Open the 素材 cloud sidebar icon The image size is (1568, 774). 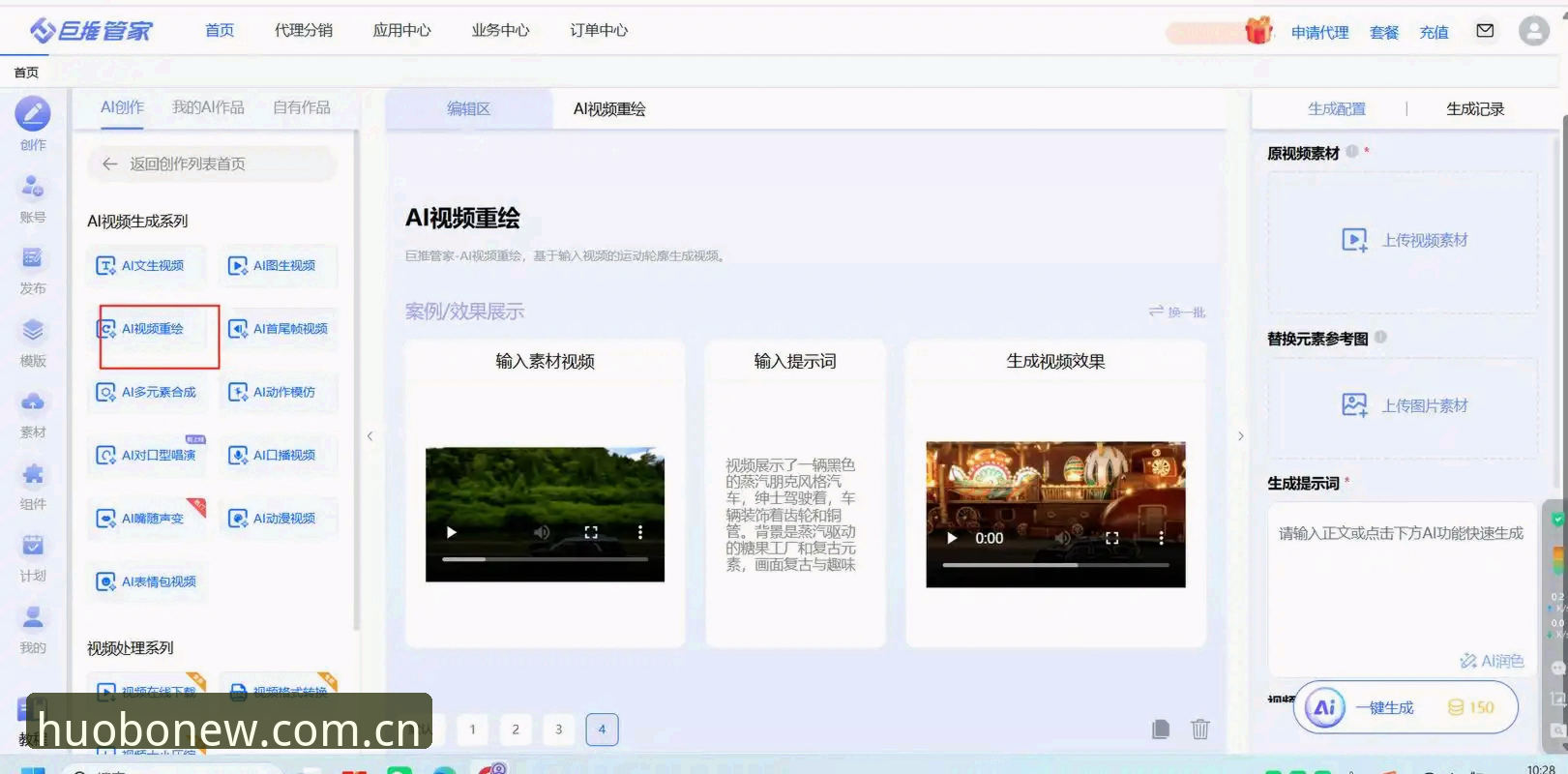(33, 402)
